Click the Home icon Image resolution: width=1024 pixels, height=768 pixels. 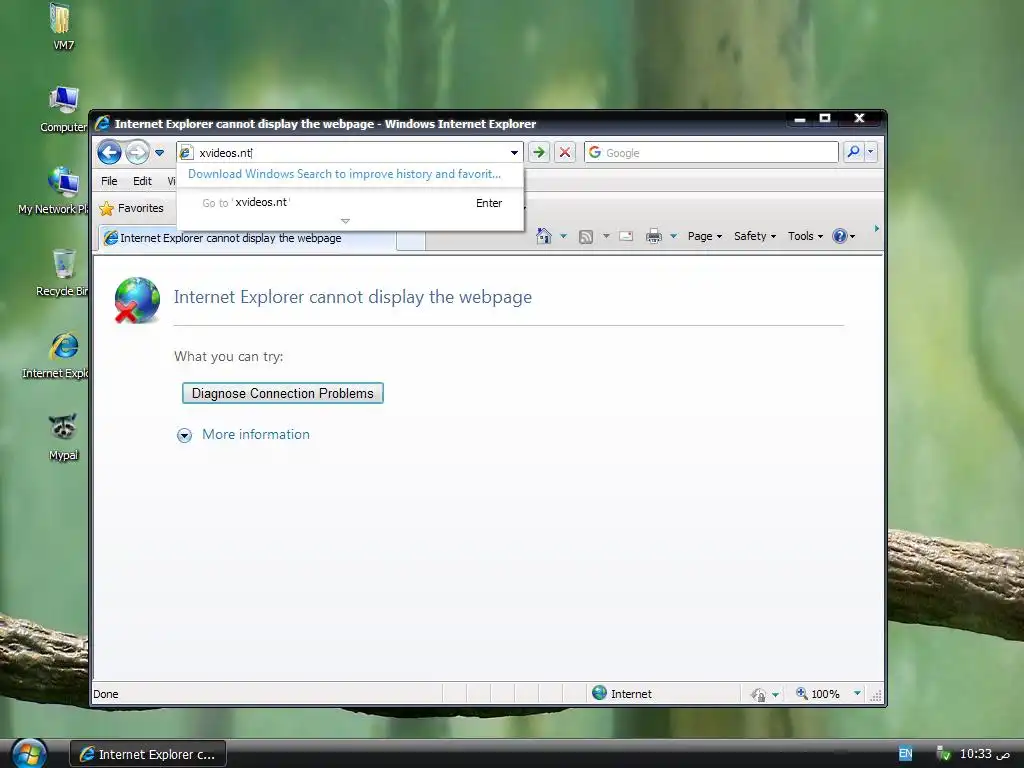543,236
